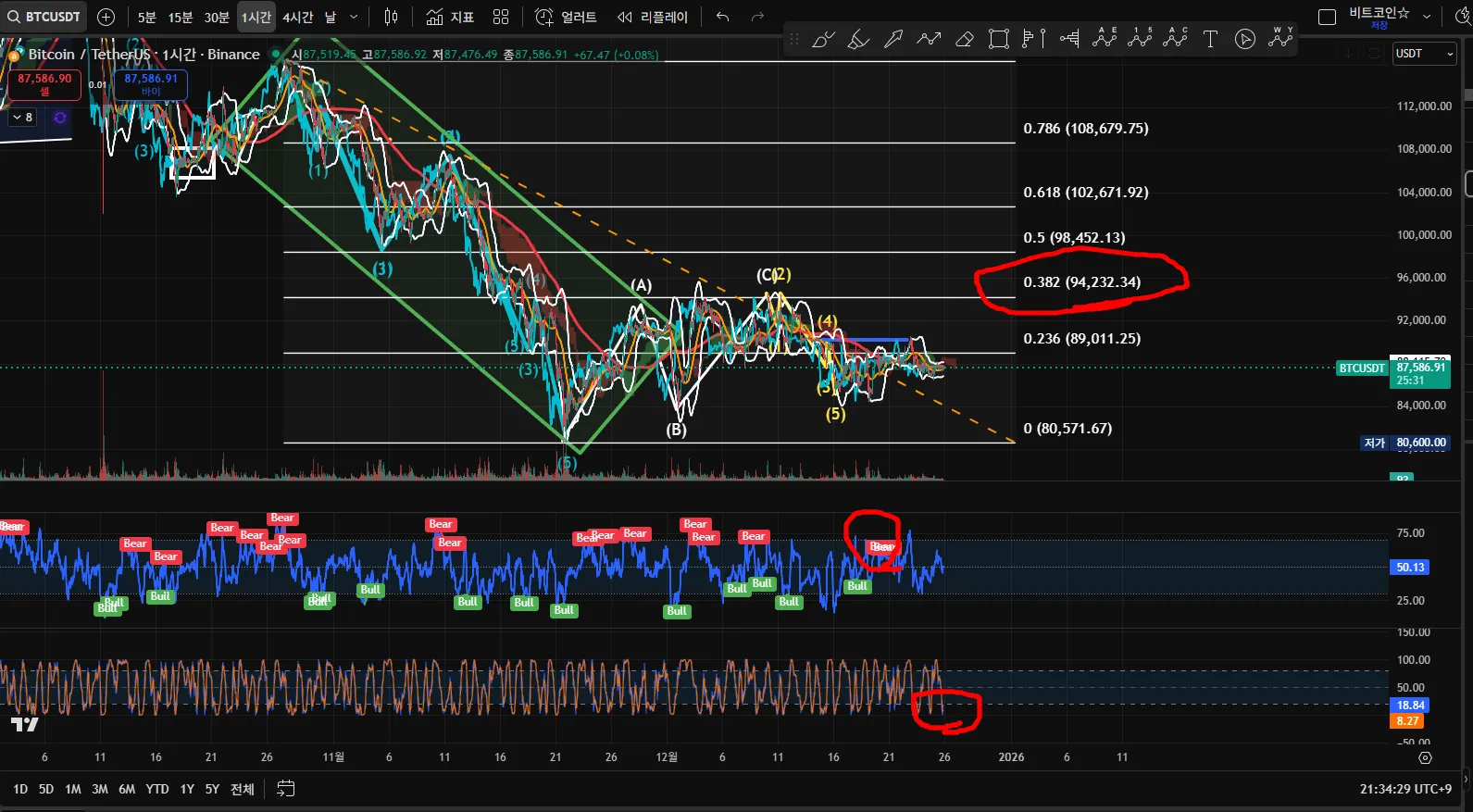Toggle the fullscreen square checkbox near 비트코인

pos(1327,17)
